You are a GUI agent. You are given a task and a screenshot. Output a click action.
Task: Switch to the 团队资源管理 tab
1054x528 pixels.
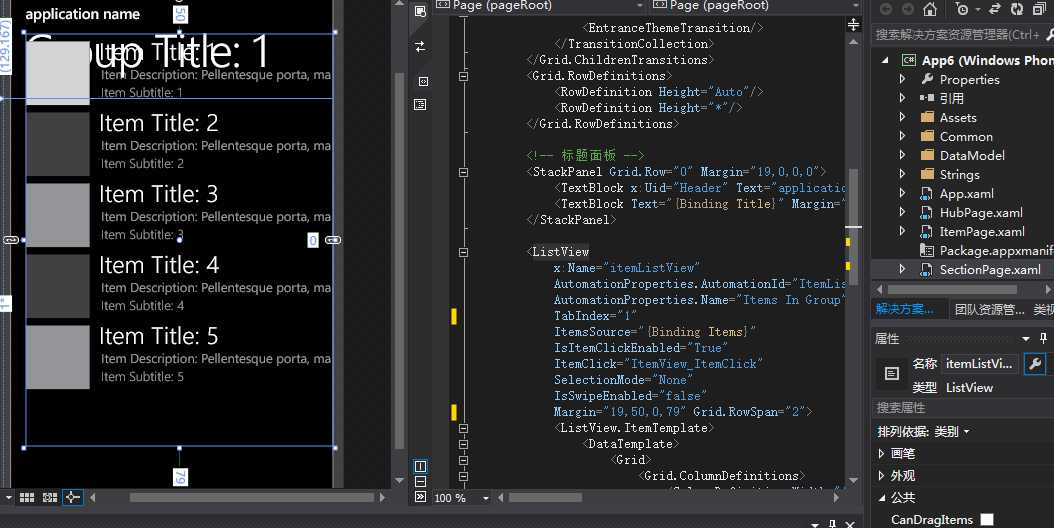coord(989,309)
